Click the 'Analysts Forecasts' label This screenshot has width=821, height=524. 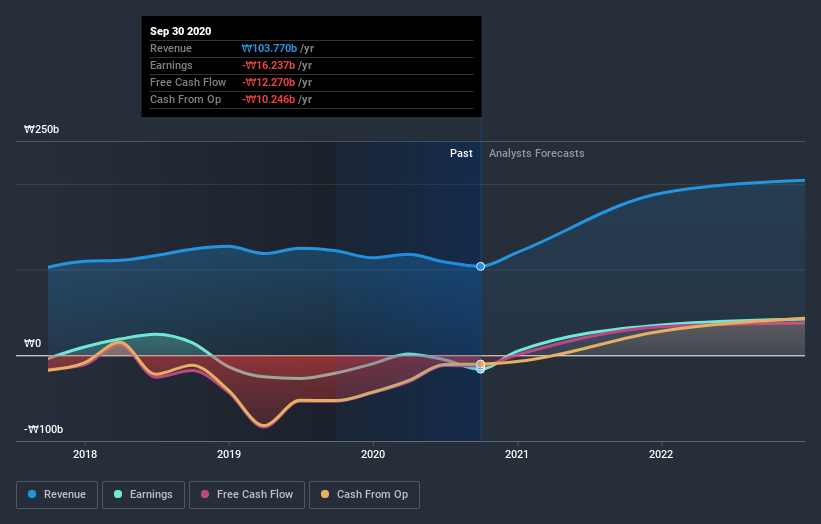click(537, 153)
